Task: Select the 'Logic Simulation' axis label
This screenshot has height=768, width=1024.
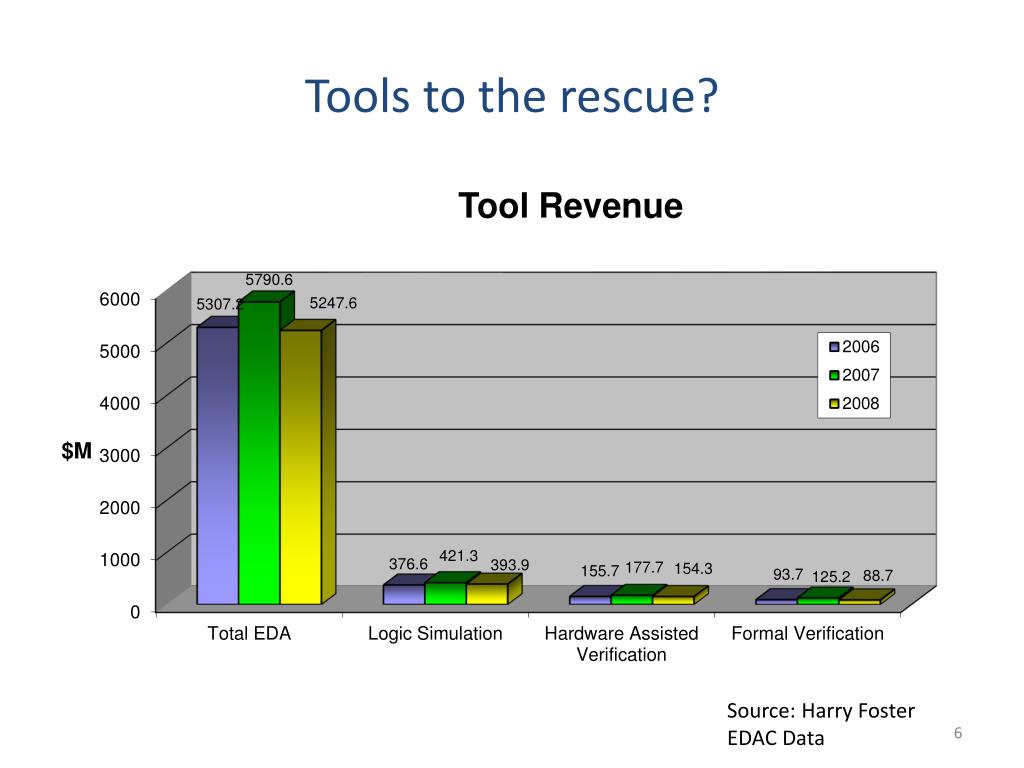Action: click(435, 633)
